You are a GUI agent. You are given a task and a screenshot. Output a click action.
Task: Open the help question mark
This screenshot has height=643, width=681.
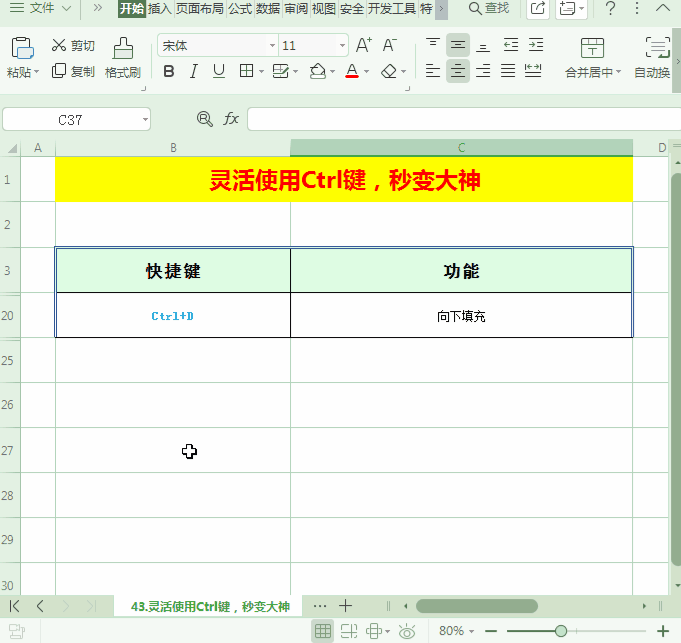point(610,8)
